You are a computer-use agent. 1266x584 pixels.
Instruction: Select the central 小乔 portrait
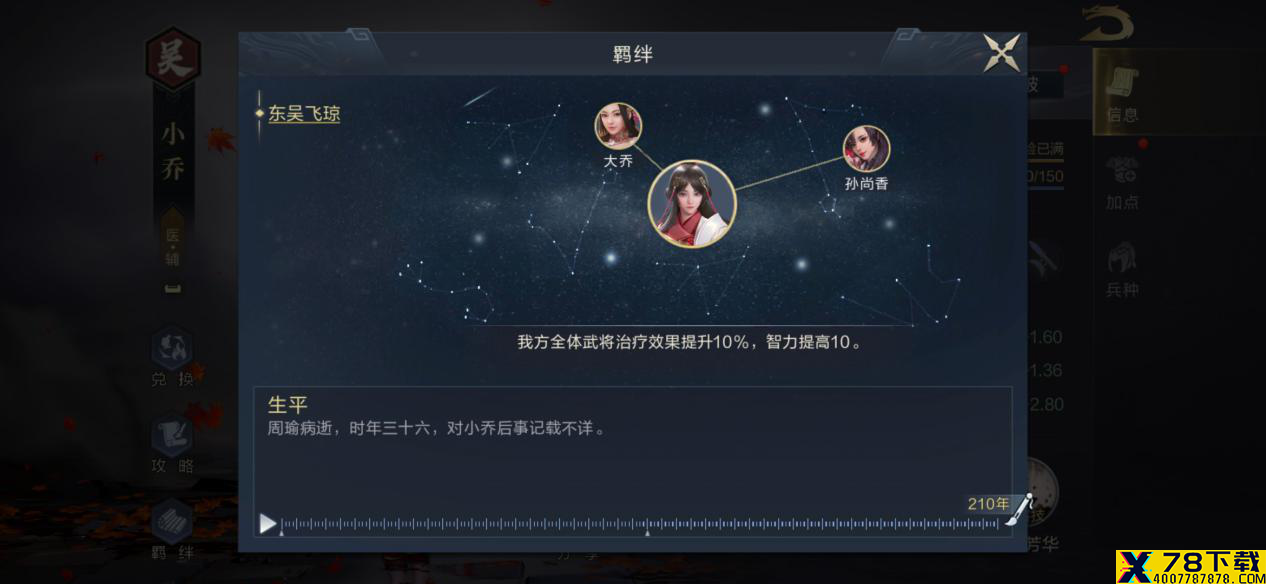pos(692,204)
